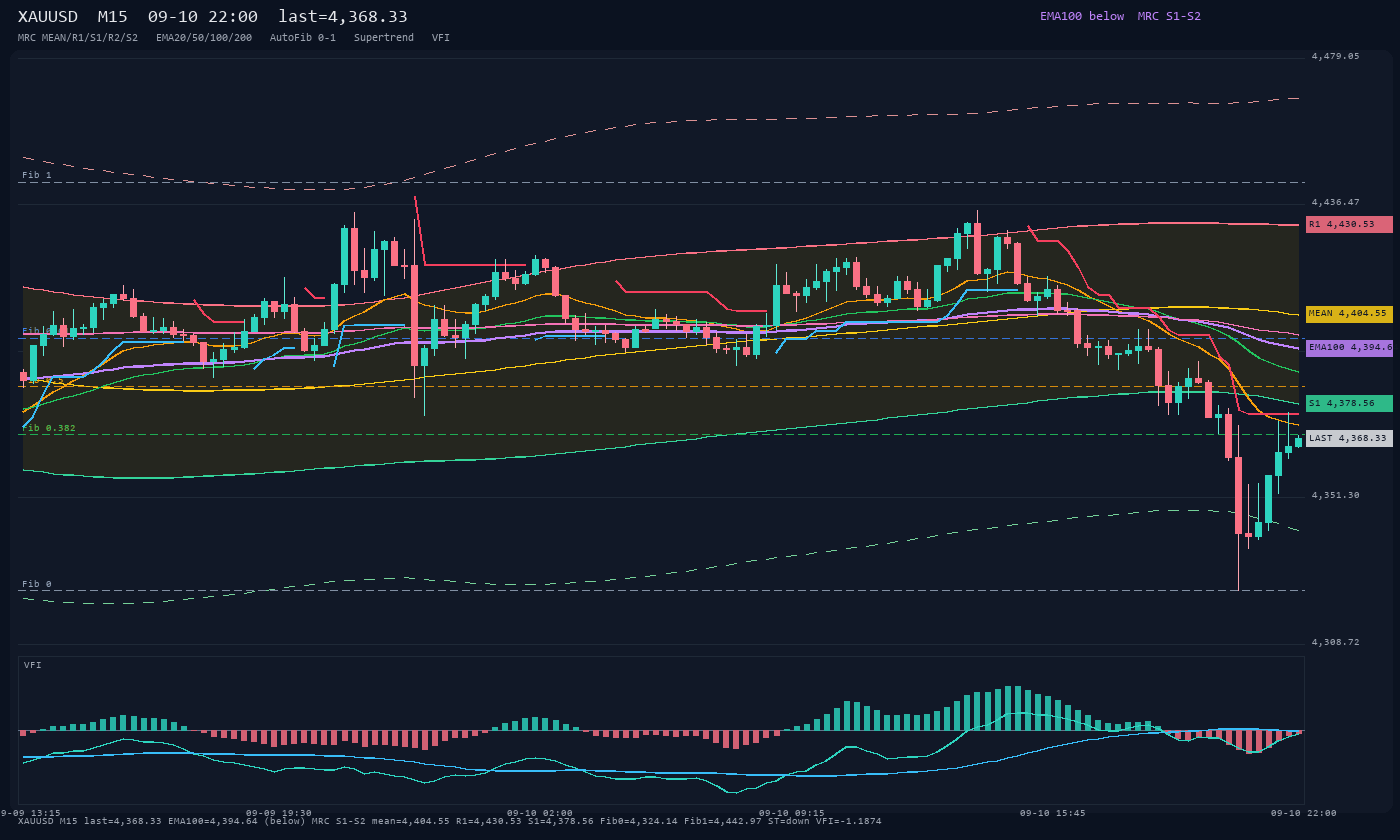Select the 'Supertrend' indicator label
This screenshot has width=1400, height=840.
pyautogui.click(x=384, y=38)
